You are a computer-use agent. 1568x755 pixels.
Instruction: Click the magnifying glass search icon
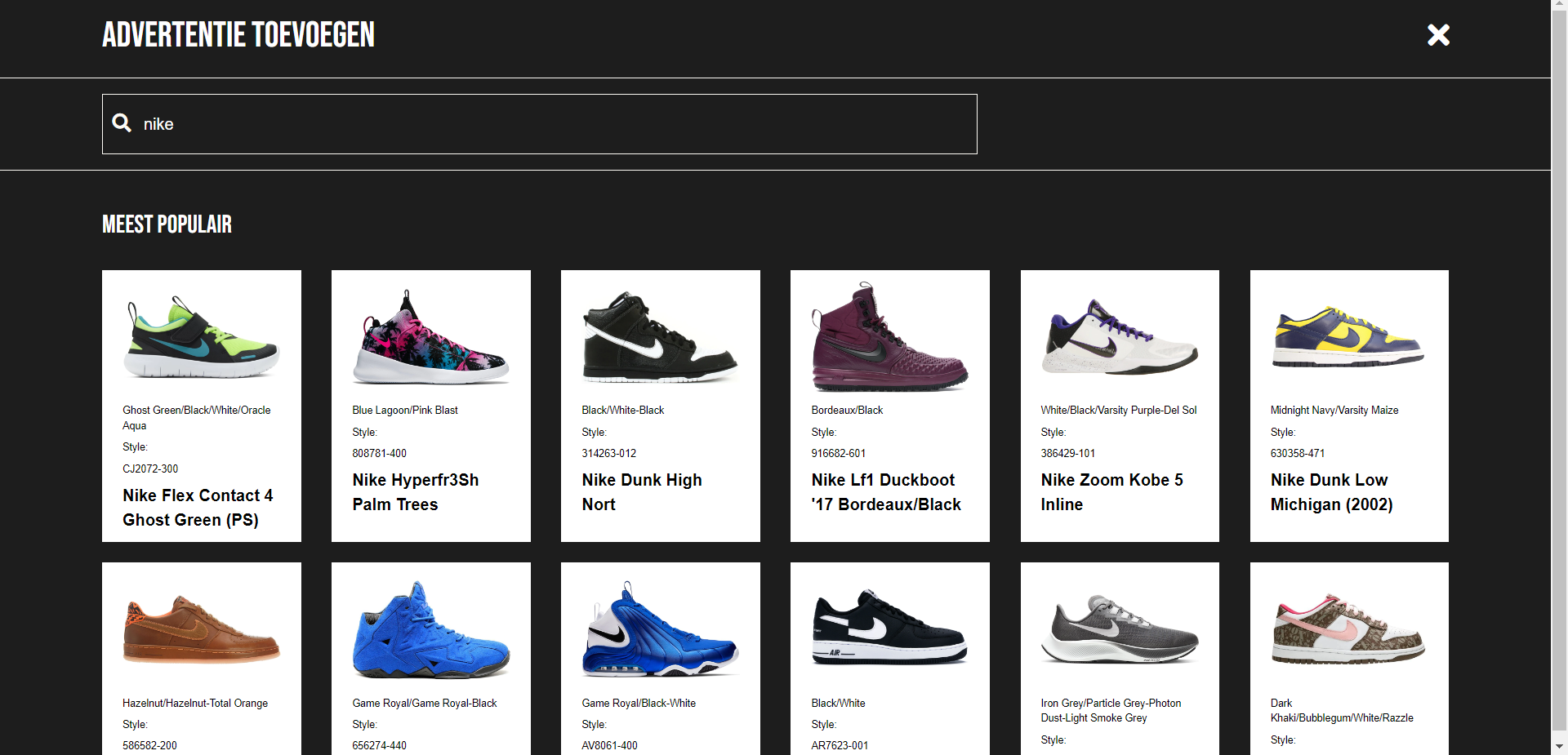(x=122, y=123)
